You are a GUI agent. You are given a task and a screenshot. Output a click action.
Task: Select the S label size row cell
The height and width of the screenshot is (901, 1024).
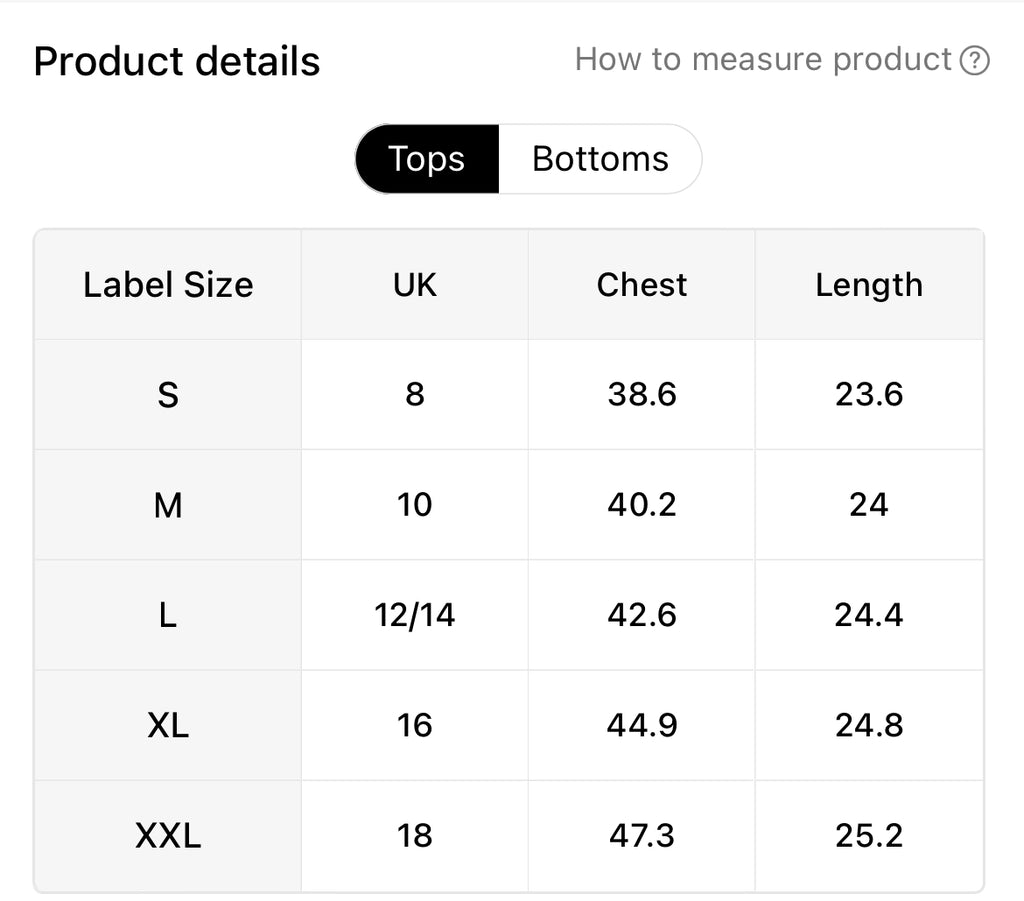[x=168, y=395]
